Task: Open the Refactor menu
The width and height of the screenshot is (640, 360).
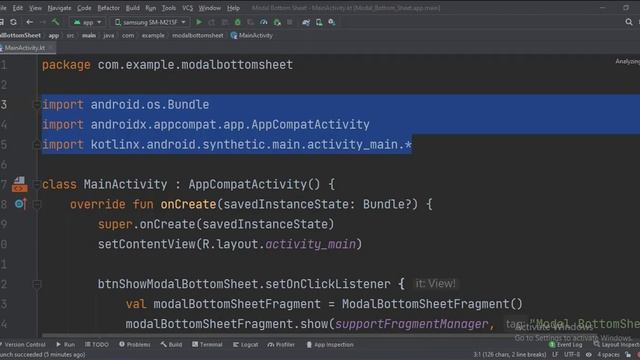Action: [x=109, y=8]
